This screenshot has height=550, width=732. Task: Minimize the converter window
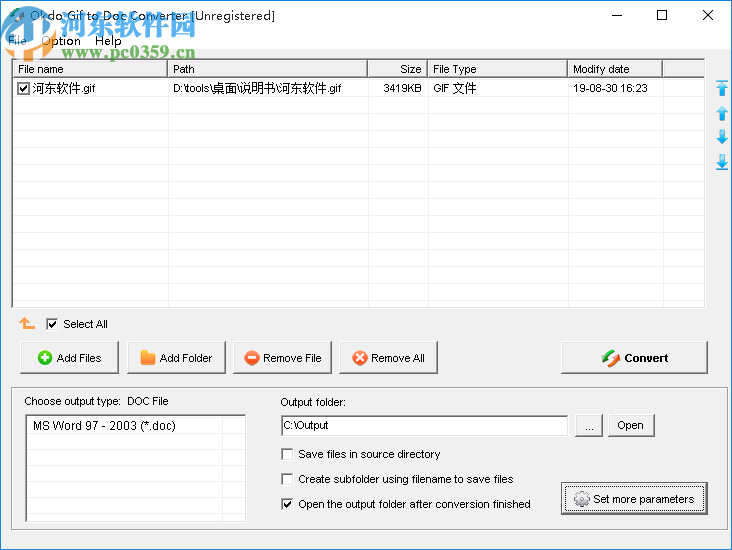[x=617, y=15]
